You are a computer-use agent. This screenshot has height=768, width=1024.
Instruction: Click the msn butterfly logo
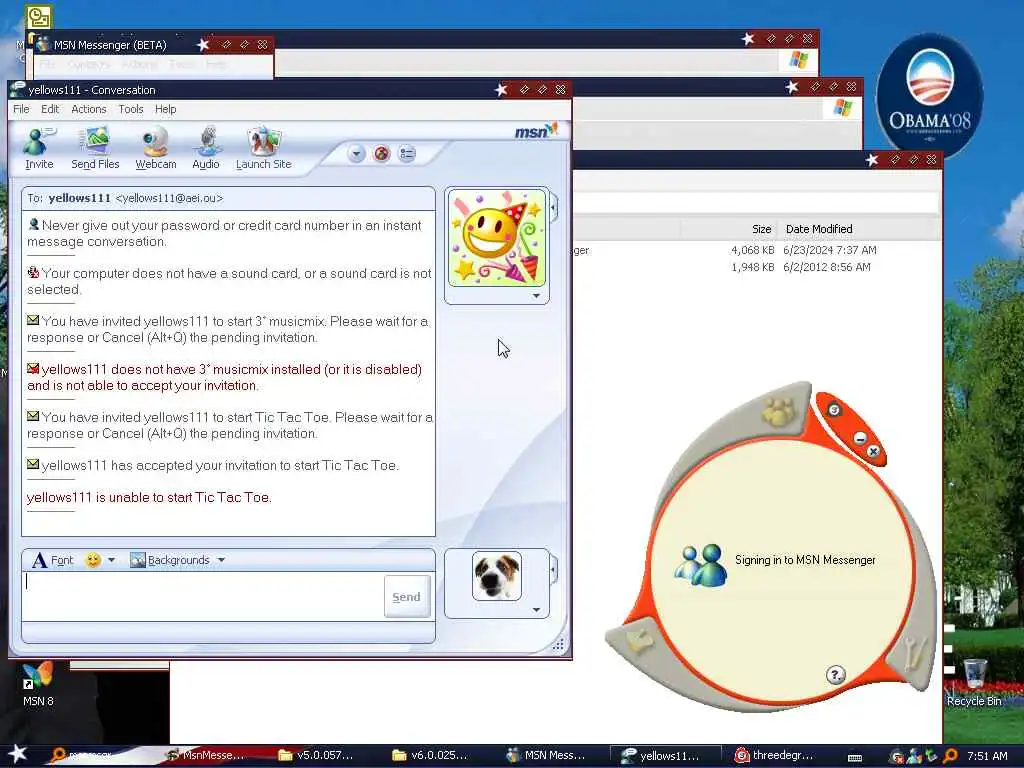tap(536, 131)
